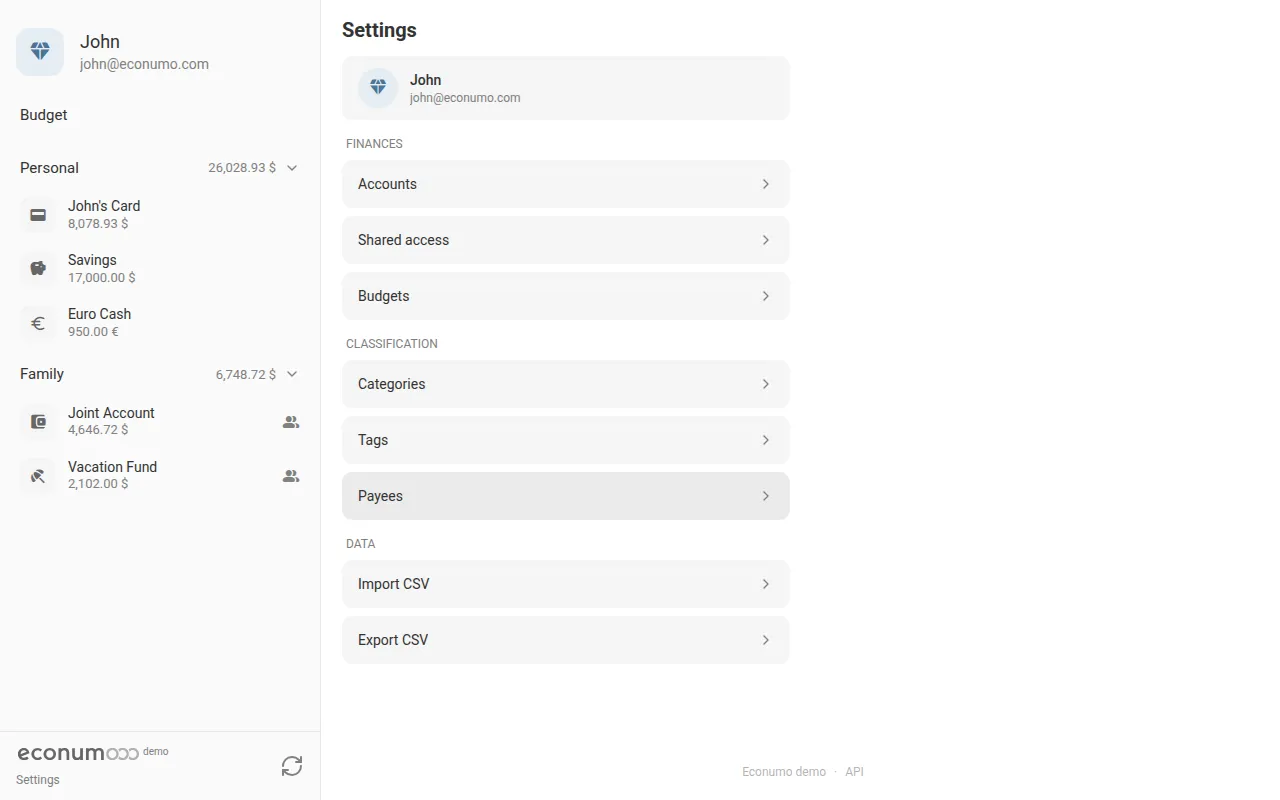
Task: Click the Family group heading
Action: coord(42,374)
